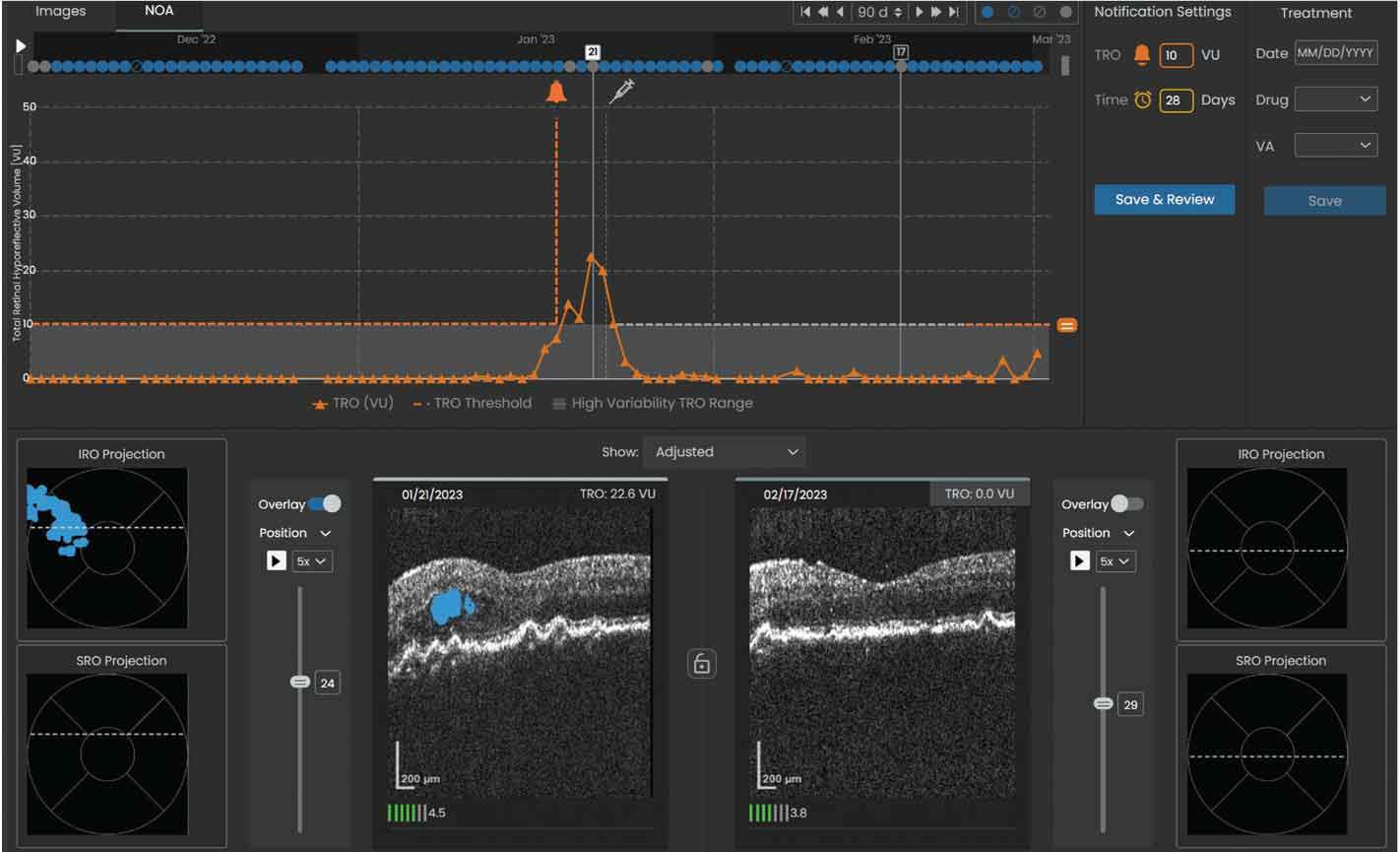Skip to the last scan in the timeline

point(953,12)
